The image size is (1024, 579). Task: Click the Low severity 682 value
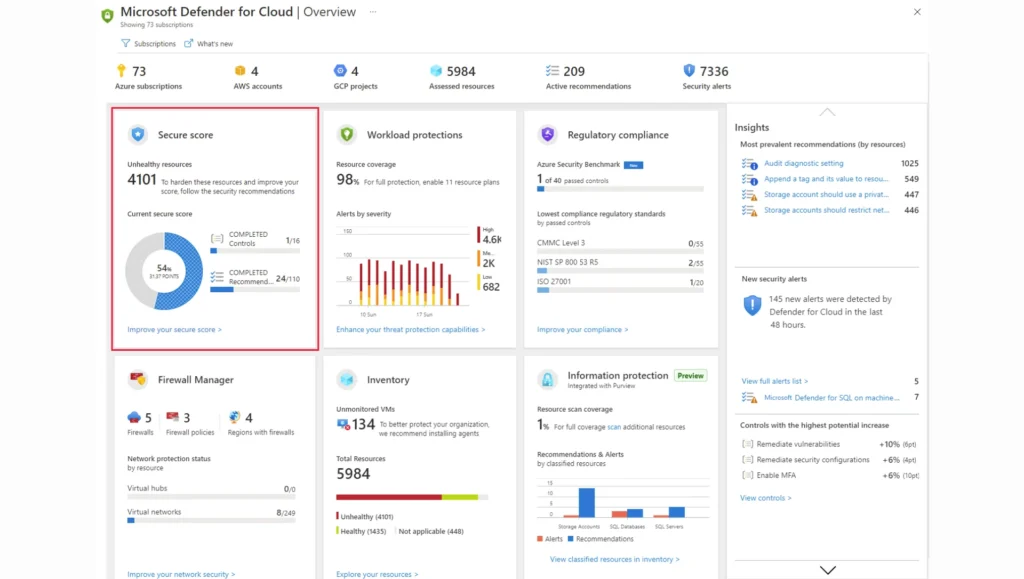click(x=491, y=287)
